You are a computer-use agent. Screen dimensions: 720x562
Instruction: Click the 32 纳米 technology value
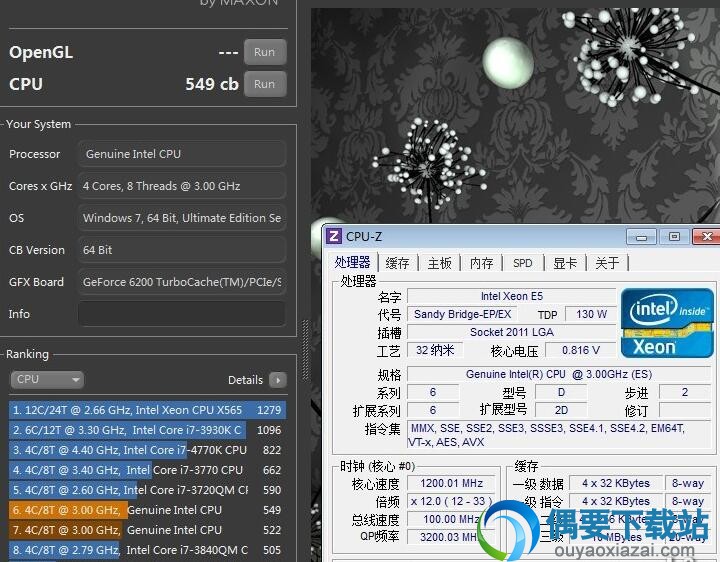435,350
